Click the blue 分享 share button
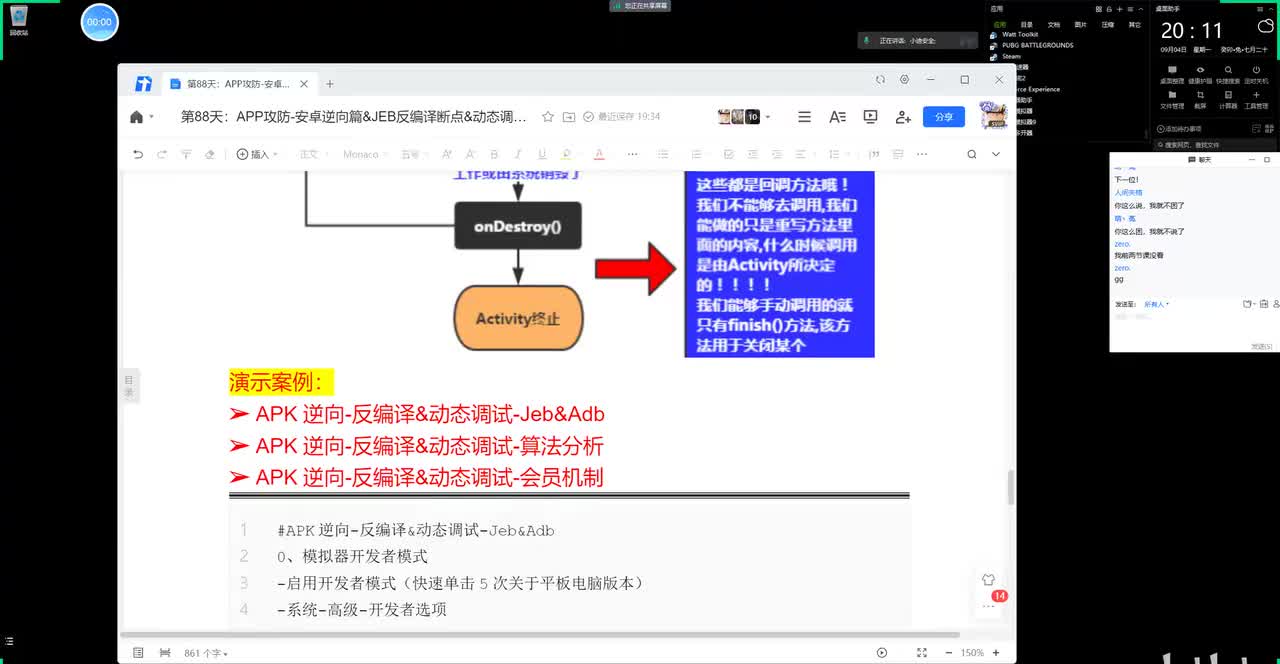1280x664 pixels. [944, 117]
